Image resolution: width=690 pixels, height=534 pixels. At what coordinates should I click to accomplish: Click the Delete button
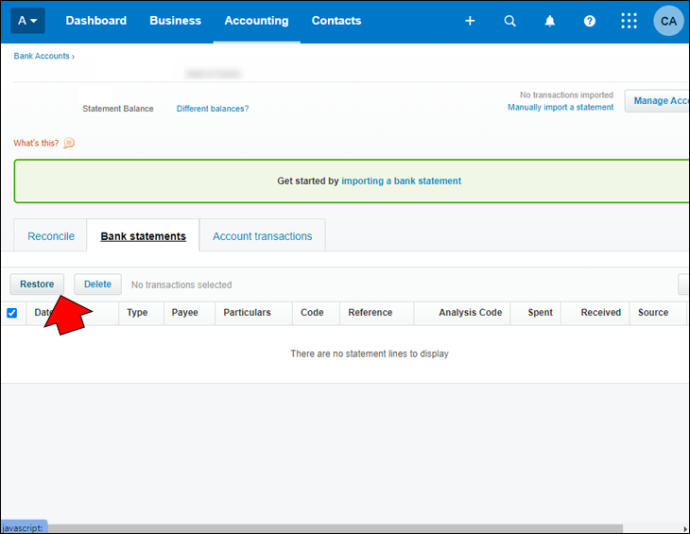[x=98, y=284]
